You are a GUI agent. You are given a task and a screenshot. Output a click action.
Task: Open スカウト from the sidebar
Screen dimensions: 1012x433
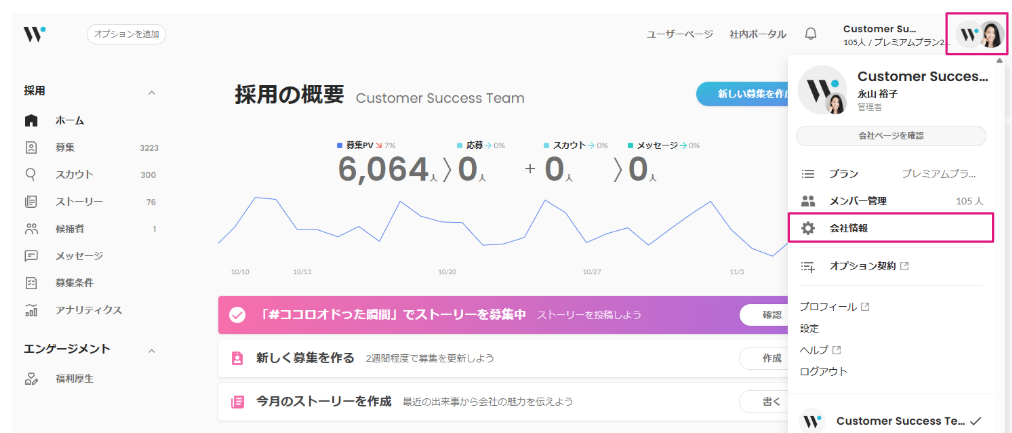74,175
